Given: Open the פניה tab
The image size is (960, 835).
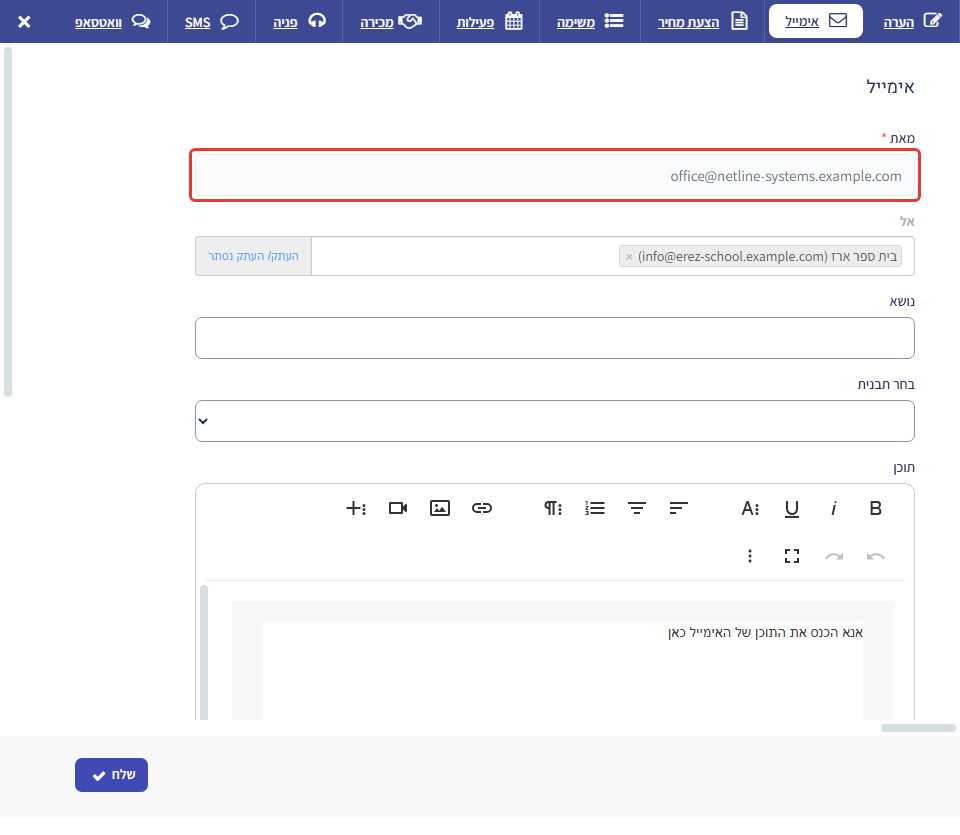Looking at the screenshot, I should (299, 21).
